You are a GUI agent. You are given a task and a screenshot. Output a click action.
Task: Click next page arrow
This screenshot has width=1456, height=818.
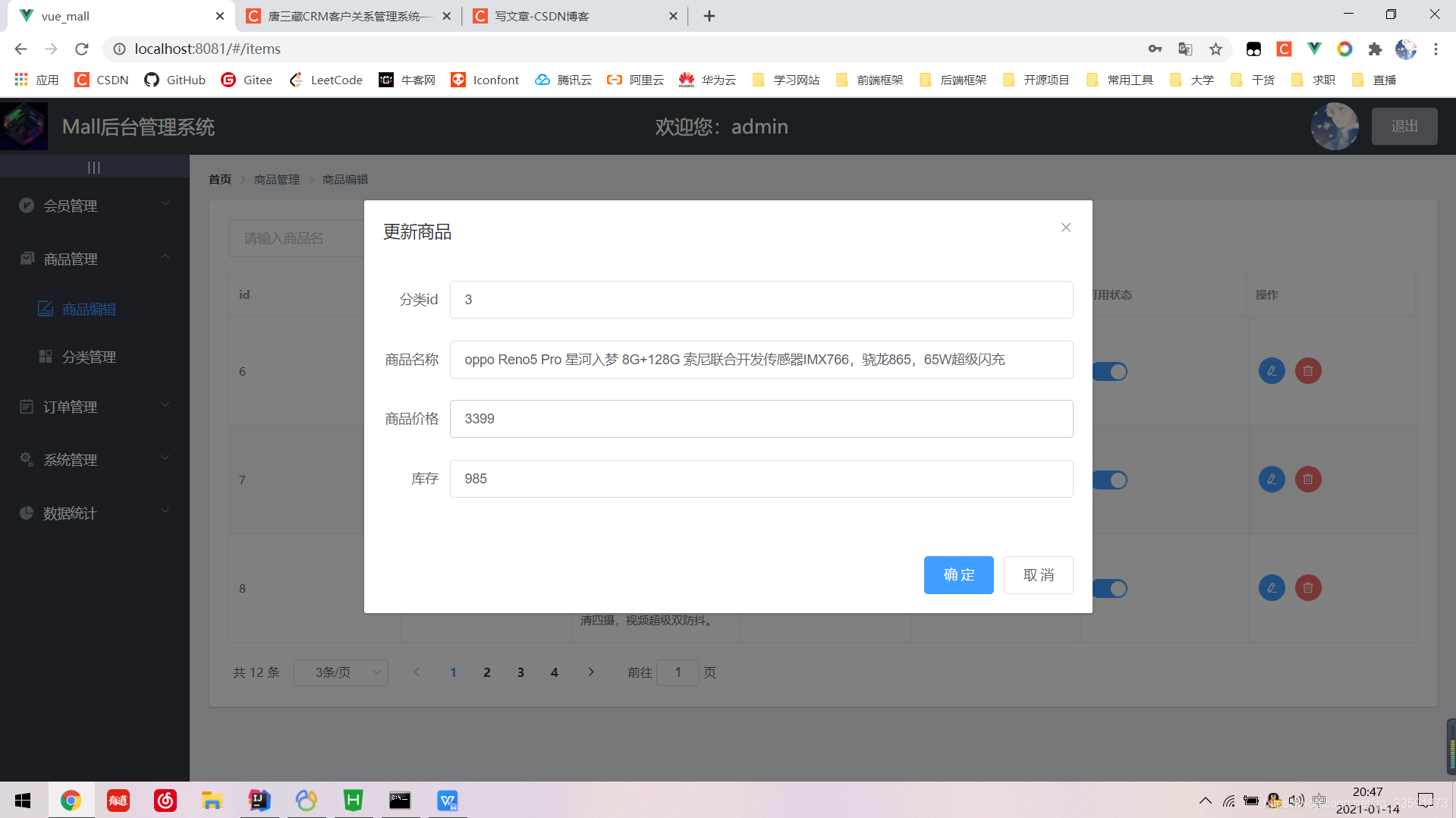(591, 672)
